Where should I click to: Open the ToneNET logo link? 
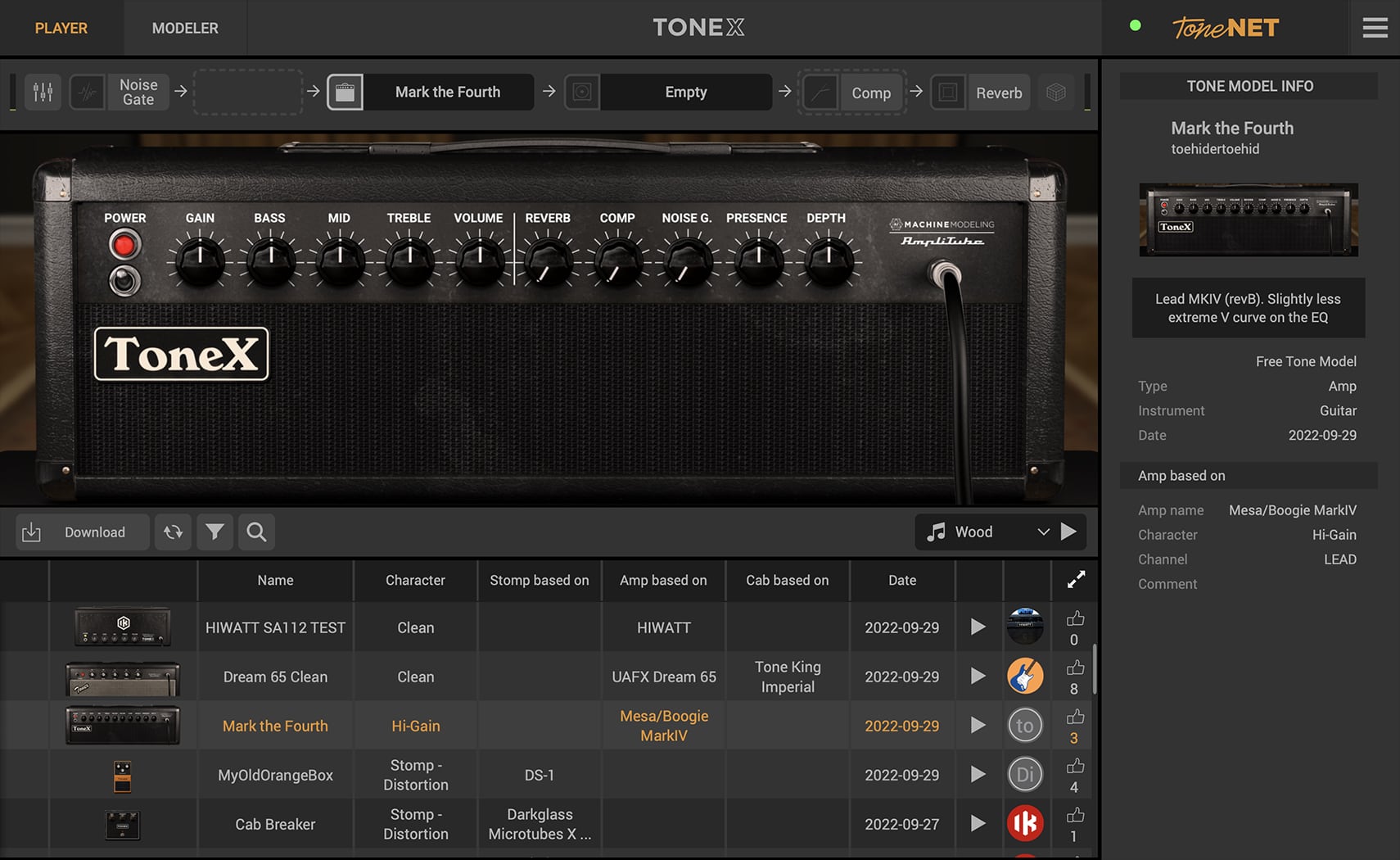click(1226, 28)
